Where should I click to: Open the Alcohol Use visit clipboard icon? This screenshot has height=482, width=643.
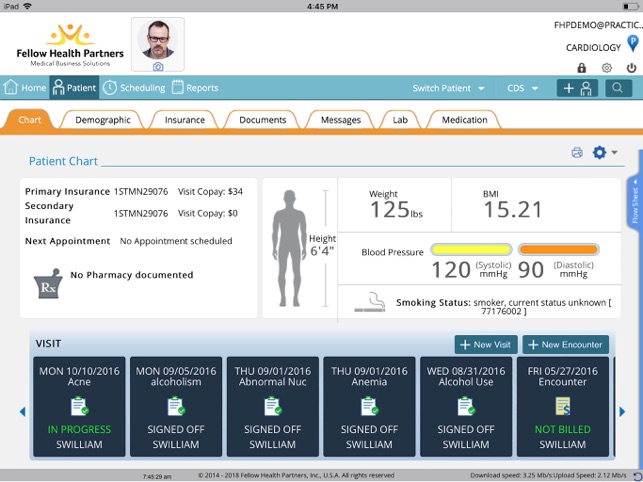pyautogui.click(x=466, y=406)
